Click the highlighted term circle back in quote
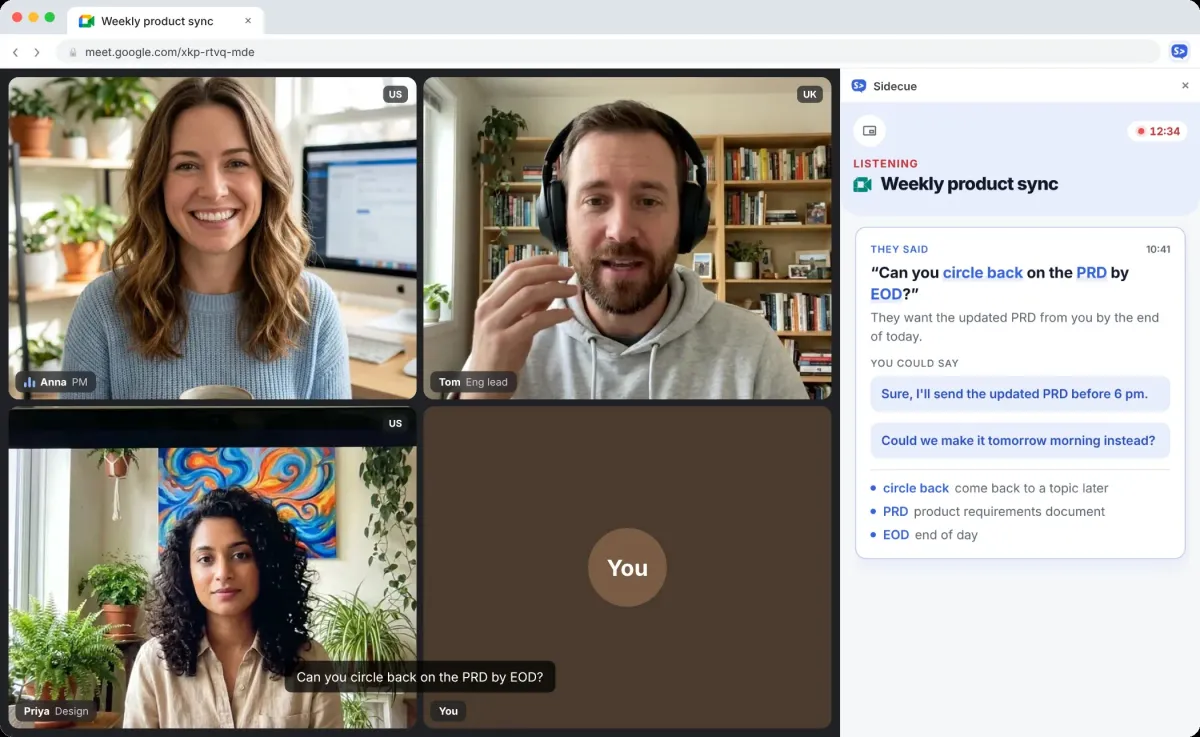Viewport: 1200px width, 737px height. pos(983,272)
